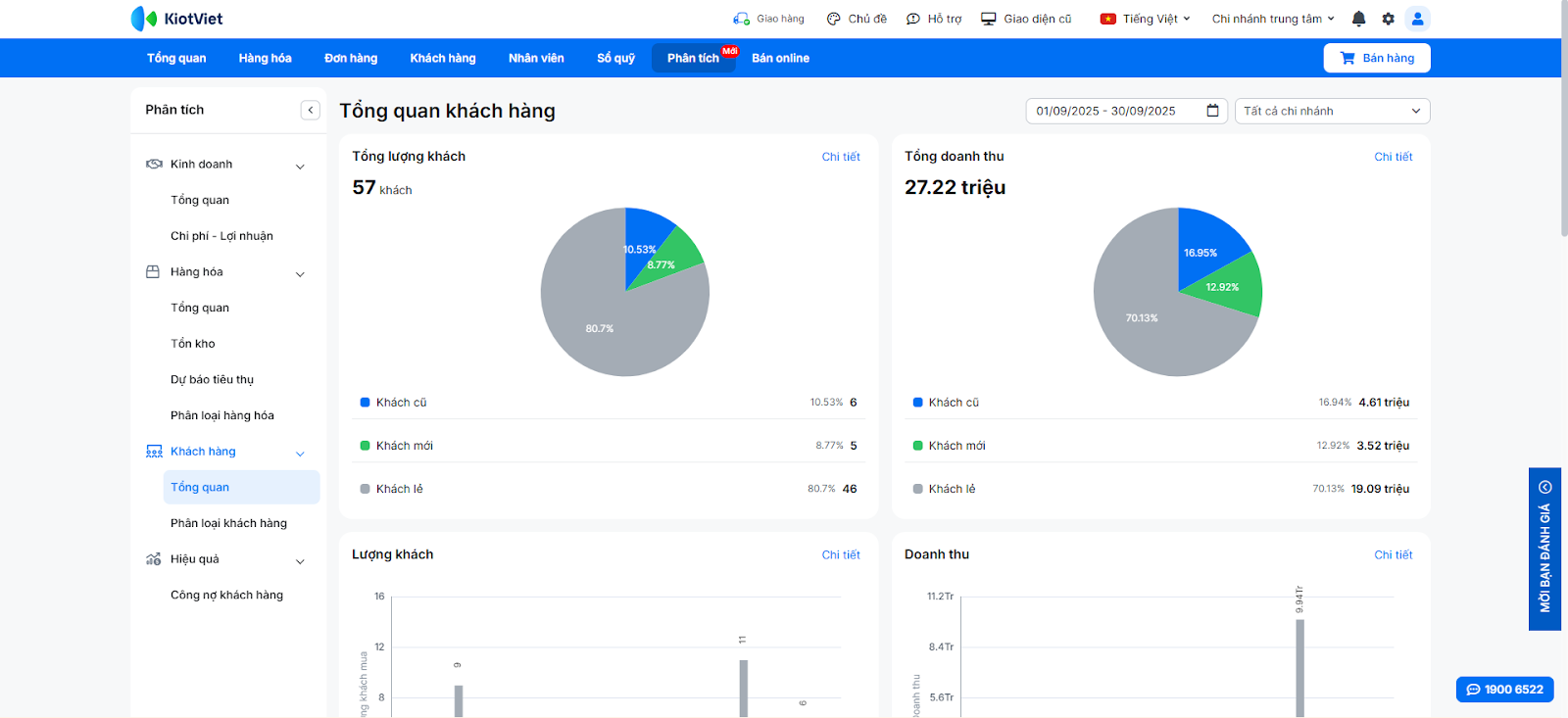The image size is (1568, 718).
Task: Collapse the Kinh doanh section
Action: click(300, 166)
